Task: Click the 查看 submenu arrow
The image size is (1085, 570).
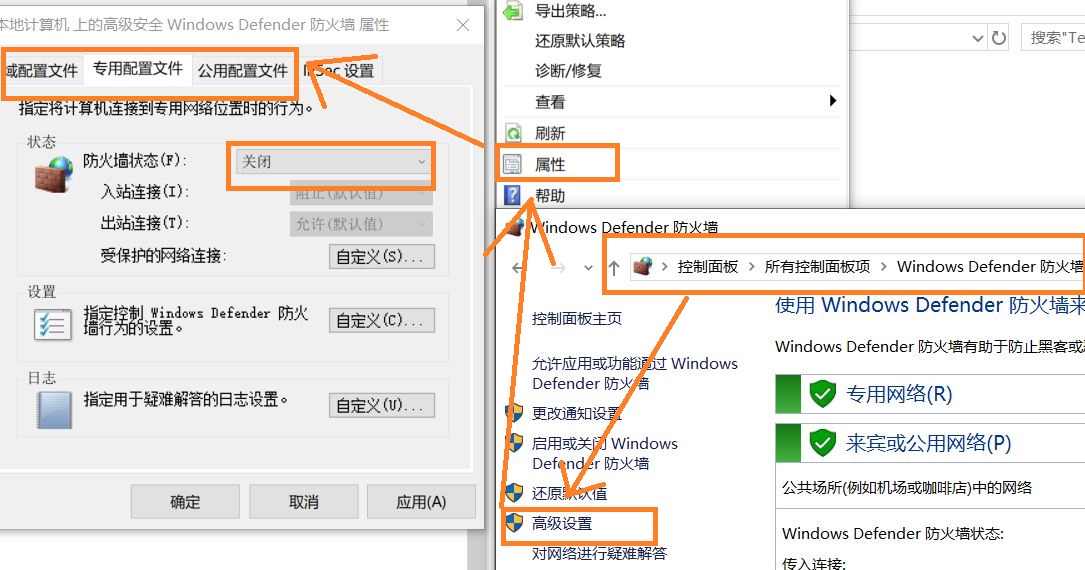Action: 832,101
